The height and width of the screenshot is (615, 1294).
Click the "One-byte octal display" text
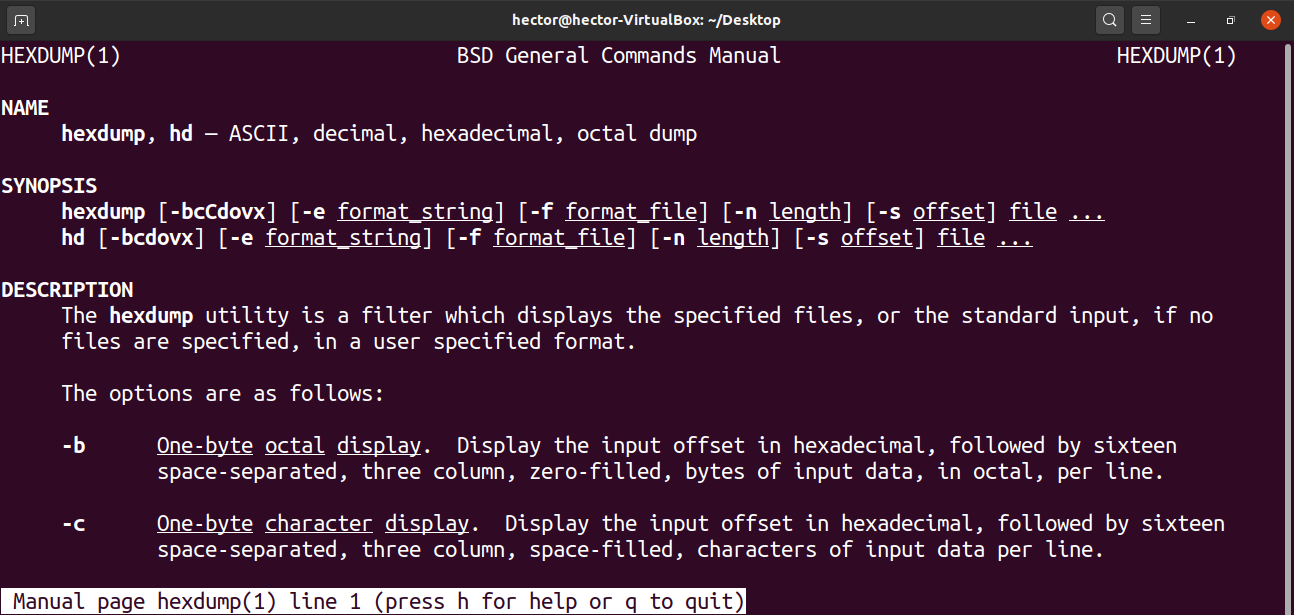(x=288, y=446)
